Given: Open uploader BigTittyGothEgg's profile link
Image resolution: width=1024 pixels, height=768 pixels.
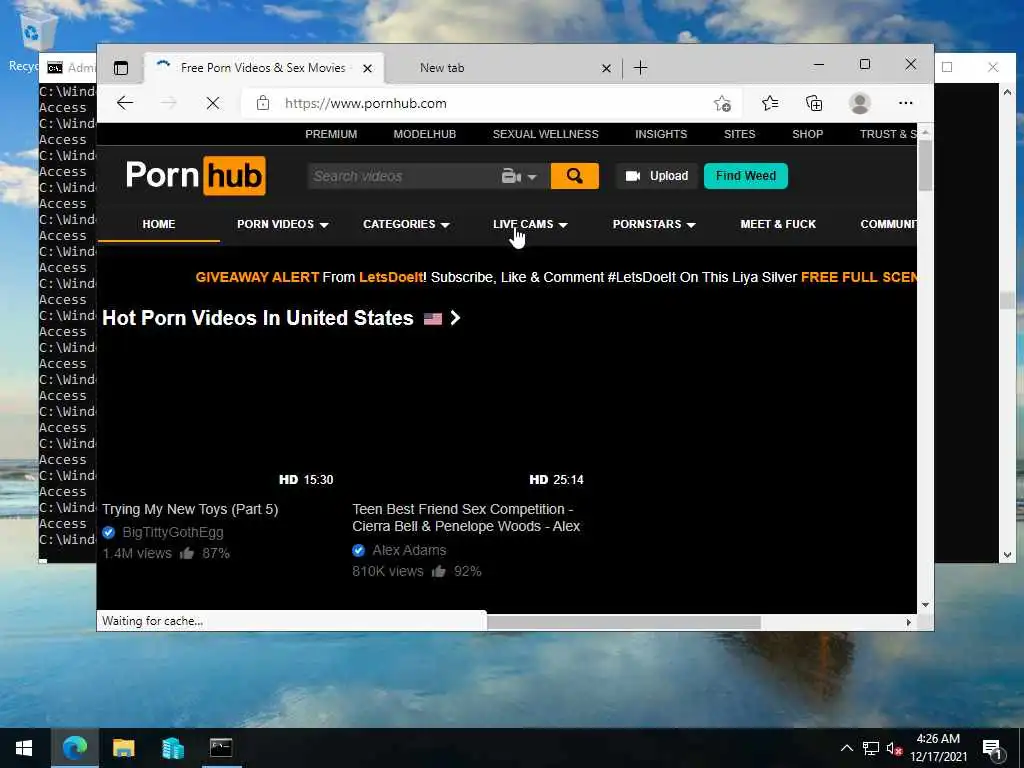Looking at the screenshot, I should 172,532.
